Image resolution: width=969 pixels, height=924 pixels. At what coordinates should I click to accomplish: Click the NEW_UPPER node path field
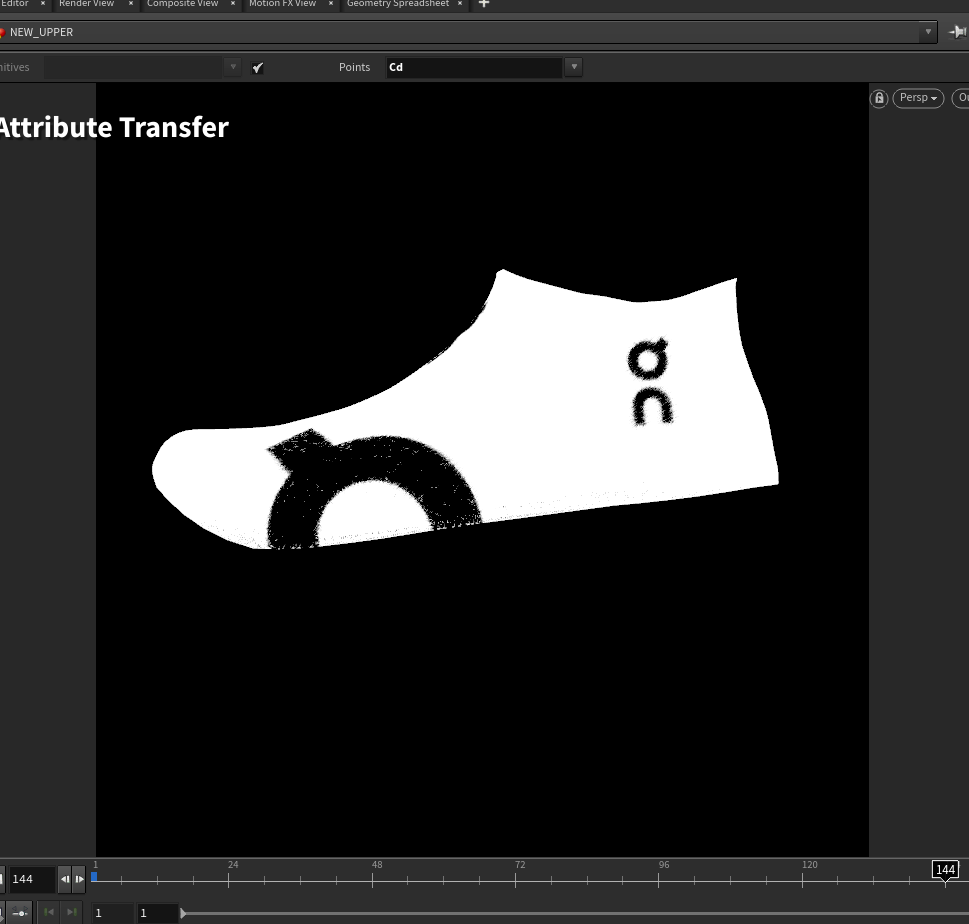(460, 32)
